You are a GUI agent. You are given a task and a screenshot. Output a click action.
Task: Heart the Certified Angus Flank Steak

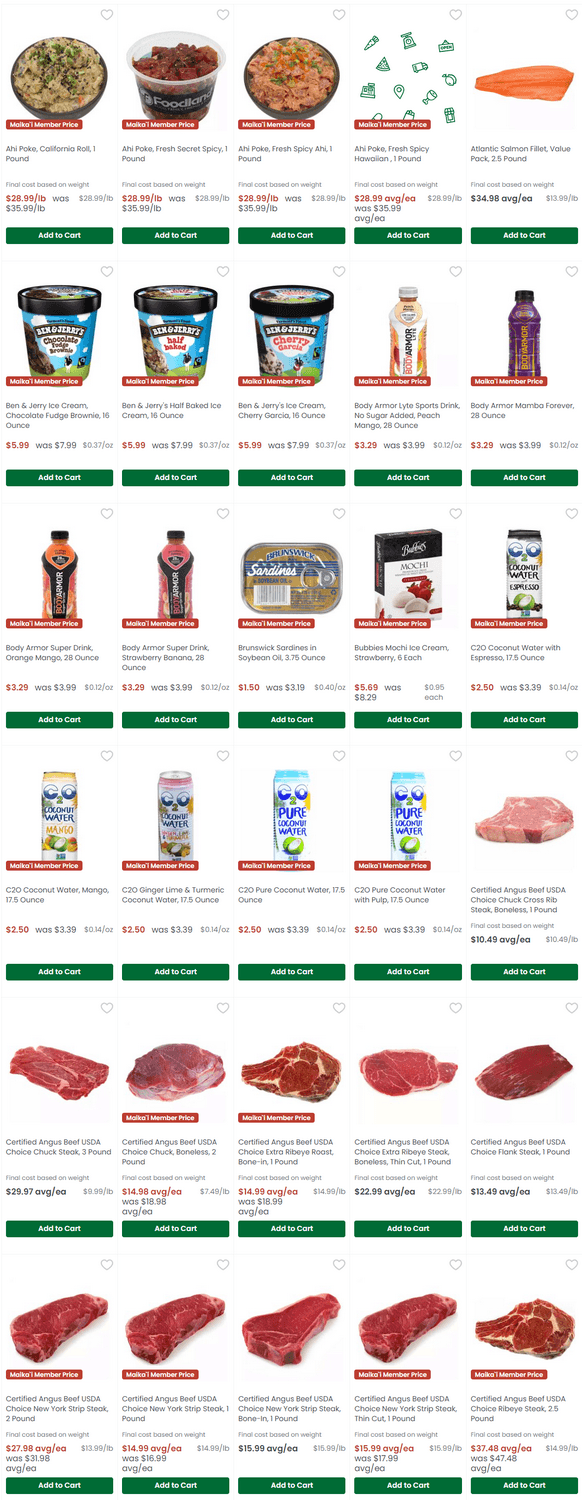572,1008
